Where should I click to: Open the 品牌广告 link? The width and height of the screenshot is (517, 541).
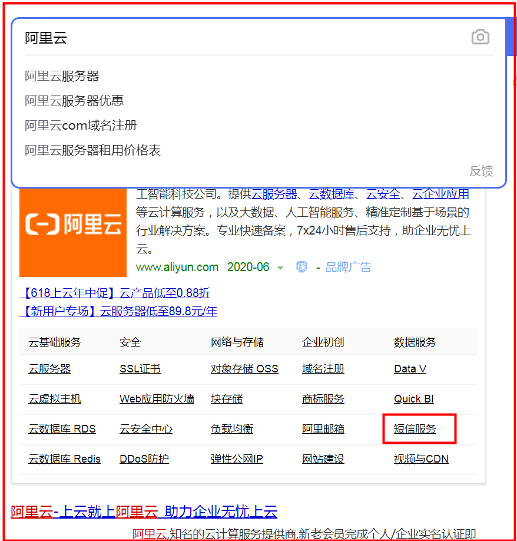pos(348,267)
